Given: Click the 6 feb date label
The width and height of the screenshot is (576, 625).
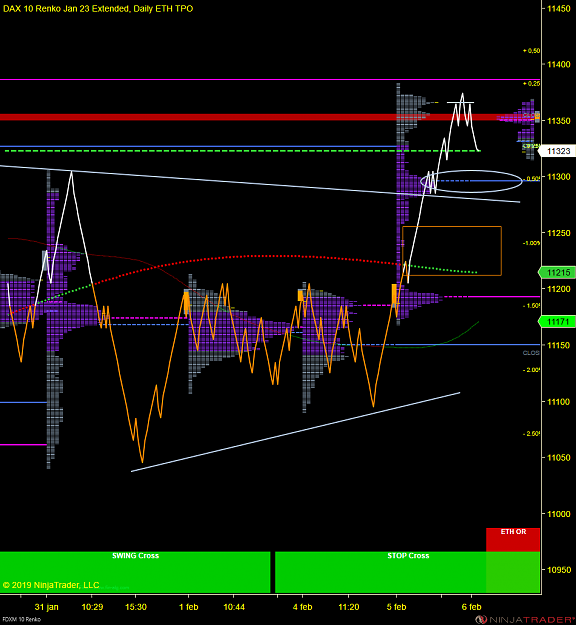Looking at the screenshot, I should (471, 607).
